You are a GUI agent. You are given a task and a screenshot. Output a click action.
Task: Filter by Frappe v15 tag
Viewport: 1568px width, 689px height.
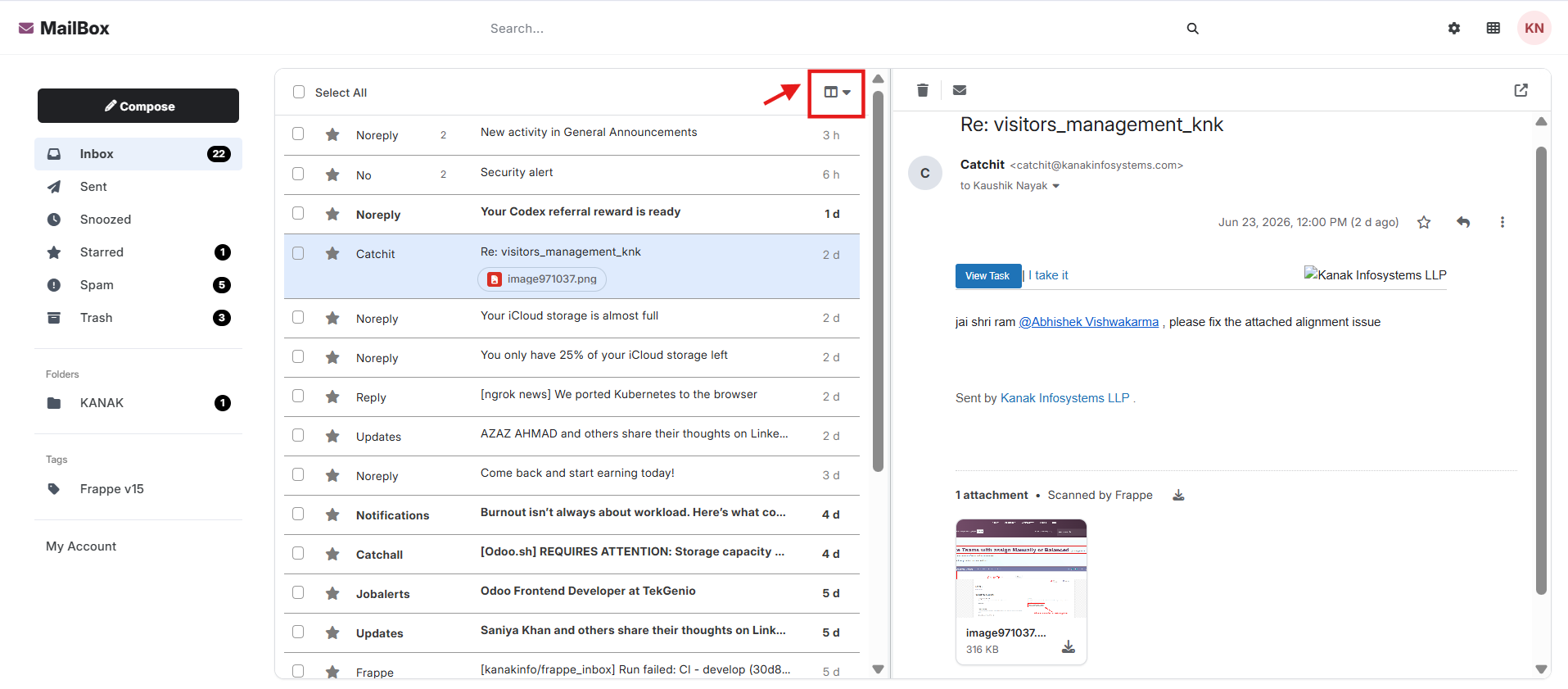pos(138,489)
